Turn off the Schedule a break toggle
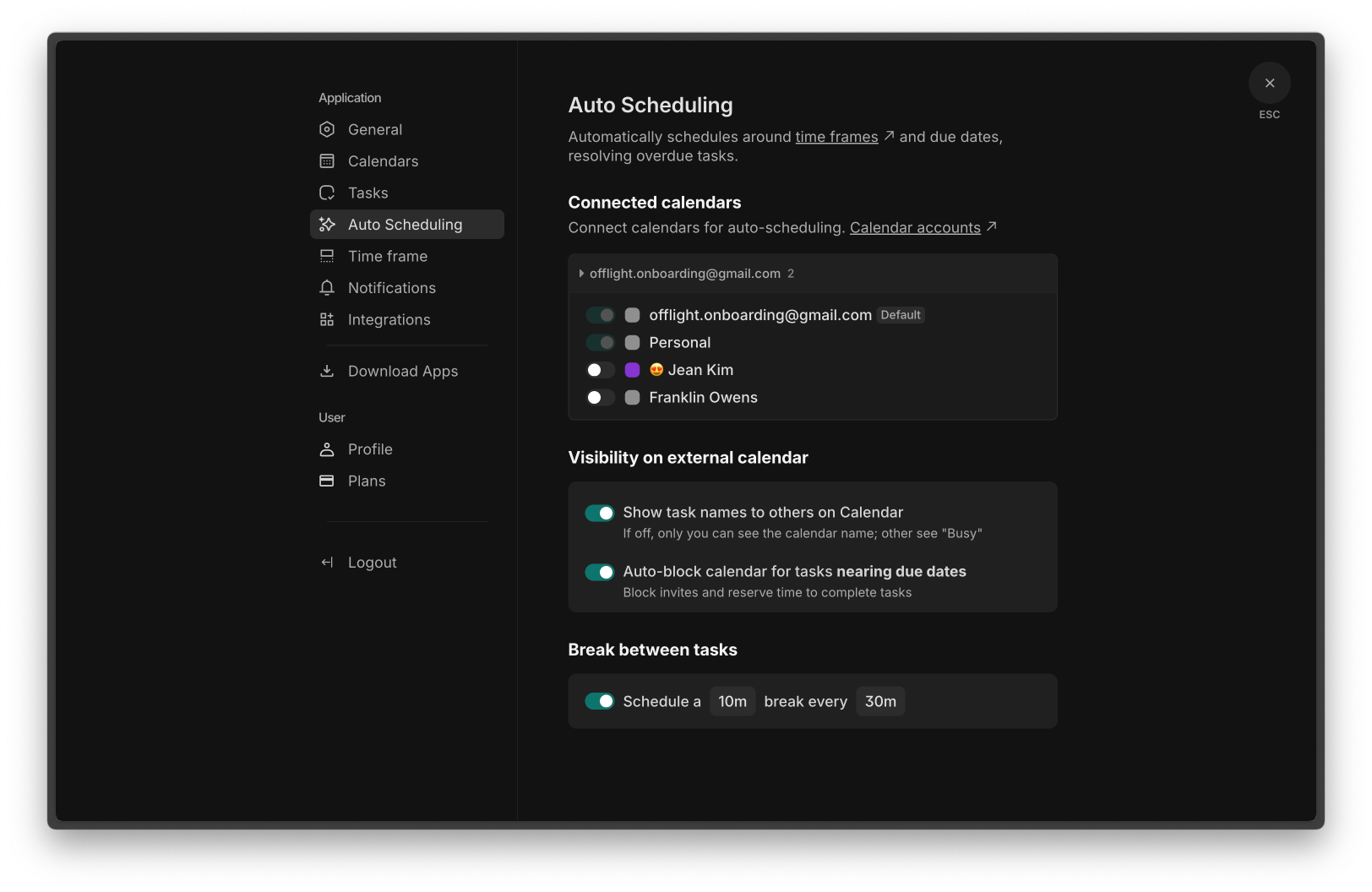 click(x=600, y=701)
